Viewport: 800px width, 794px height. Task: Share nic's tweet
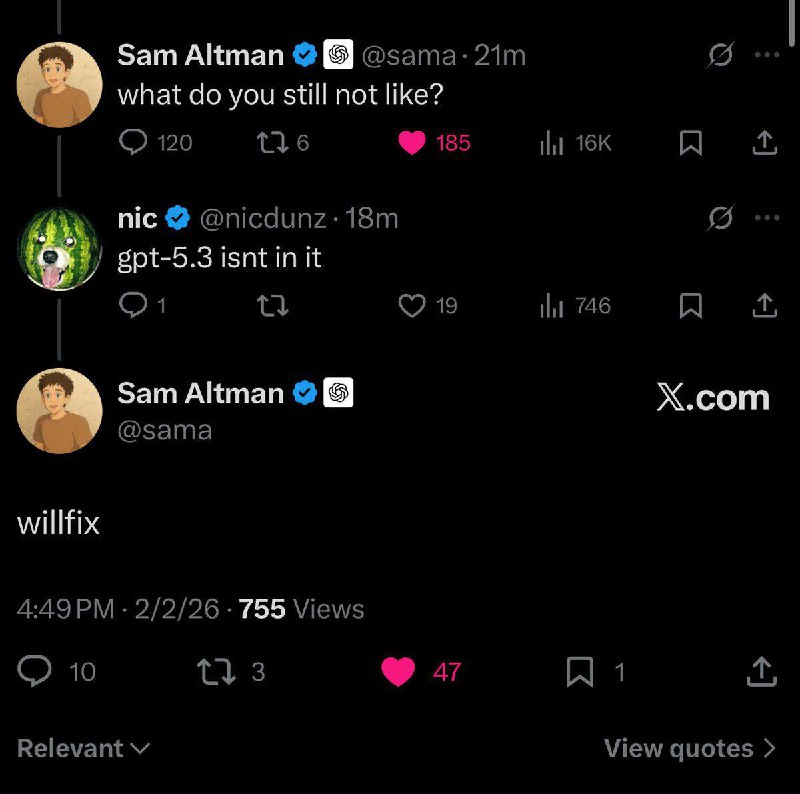point(764,306)
